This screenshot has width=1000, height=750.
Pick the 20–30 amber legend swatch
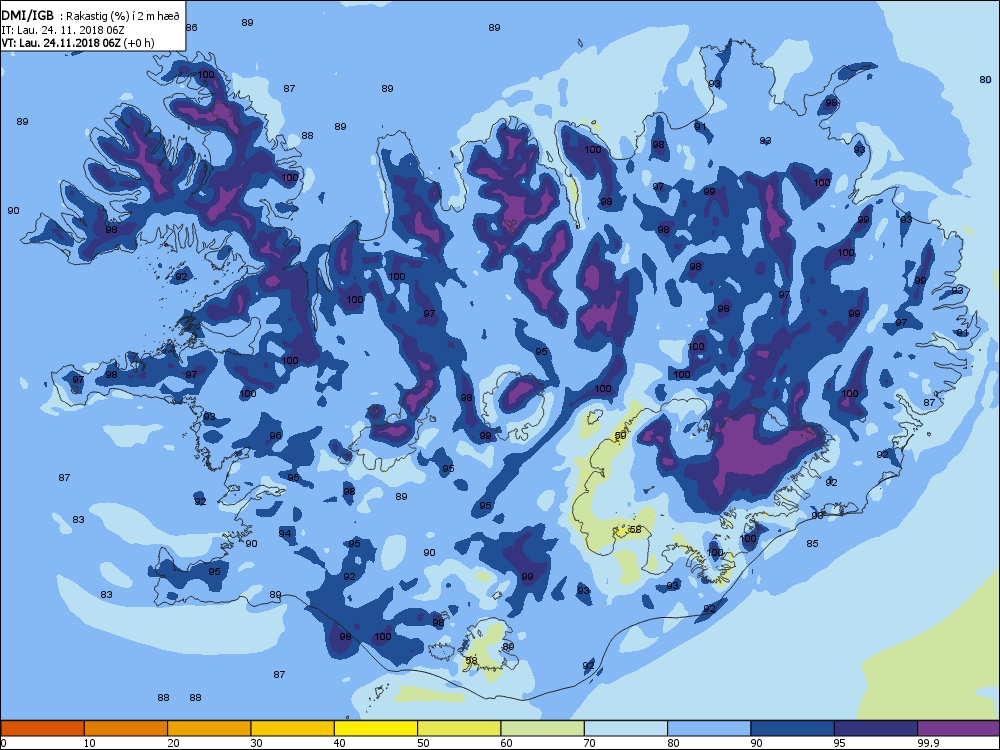pyautogui.click(x=209, y=728)
